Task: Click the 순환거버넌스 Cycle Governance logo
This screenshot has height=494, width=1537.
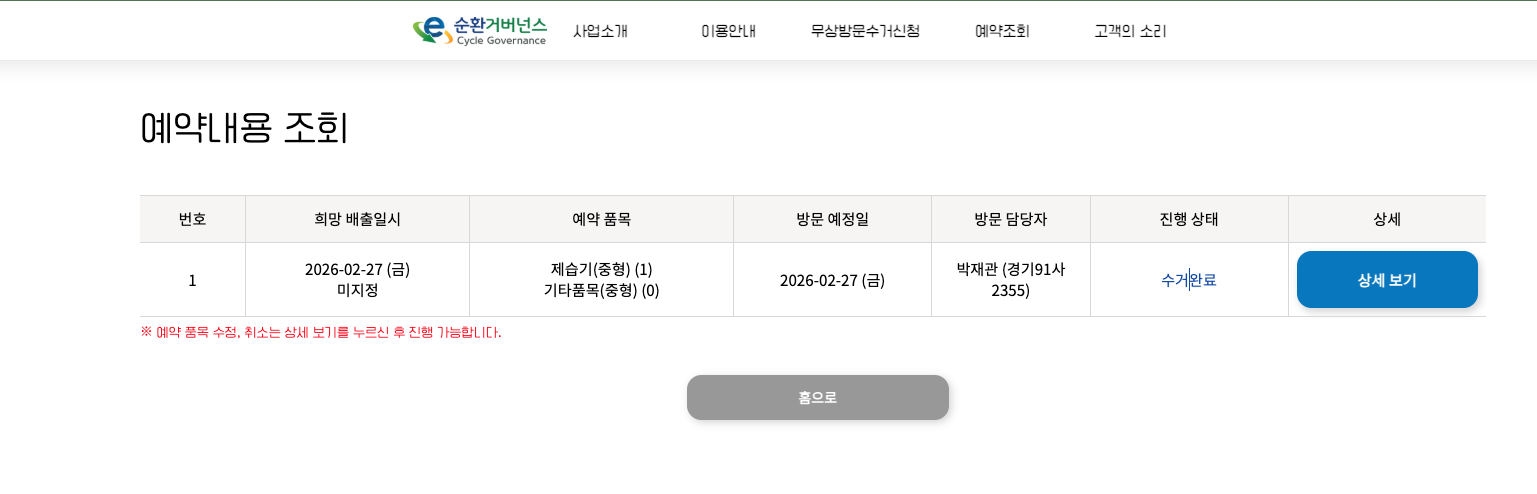Action: click(x=480, y=30)
